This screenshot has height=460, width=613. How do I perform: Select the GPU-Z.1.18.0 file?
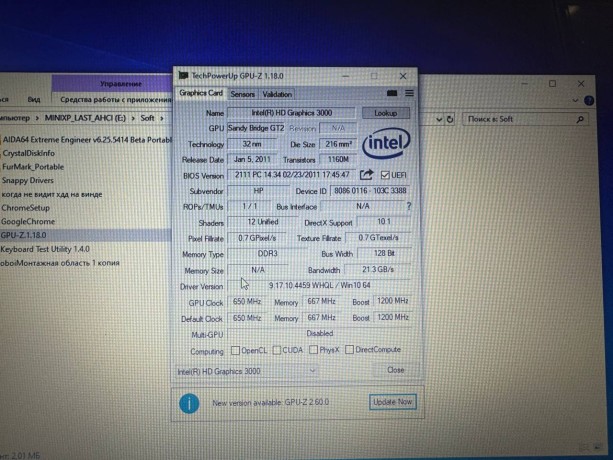coord(23,235)
